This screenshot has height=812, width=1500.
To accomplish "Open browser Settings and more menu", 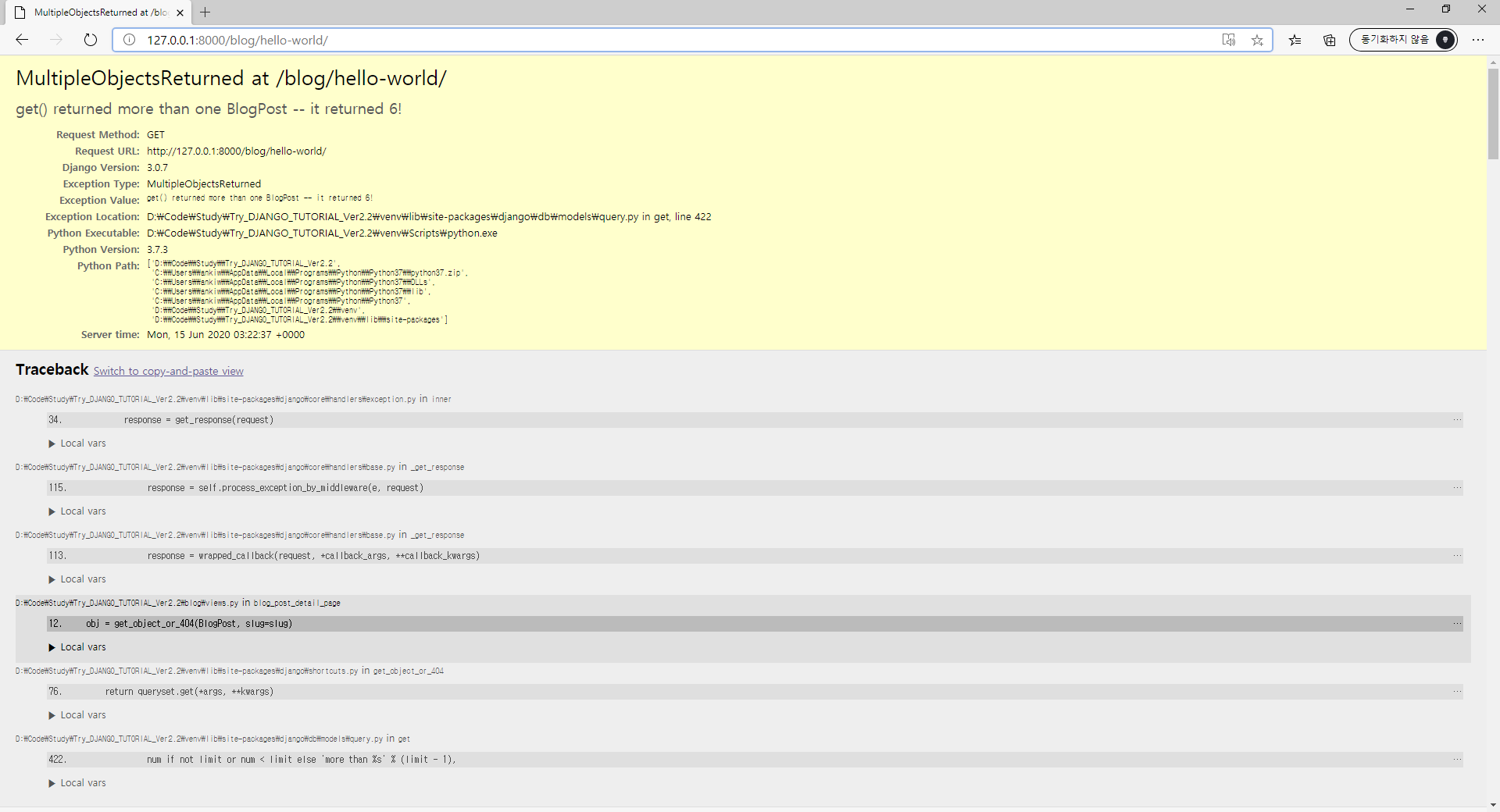I will click(x=1478, y=40).
